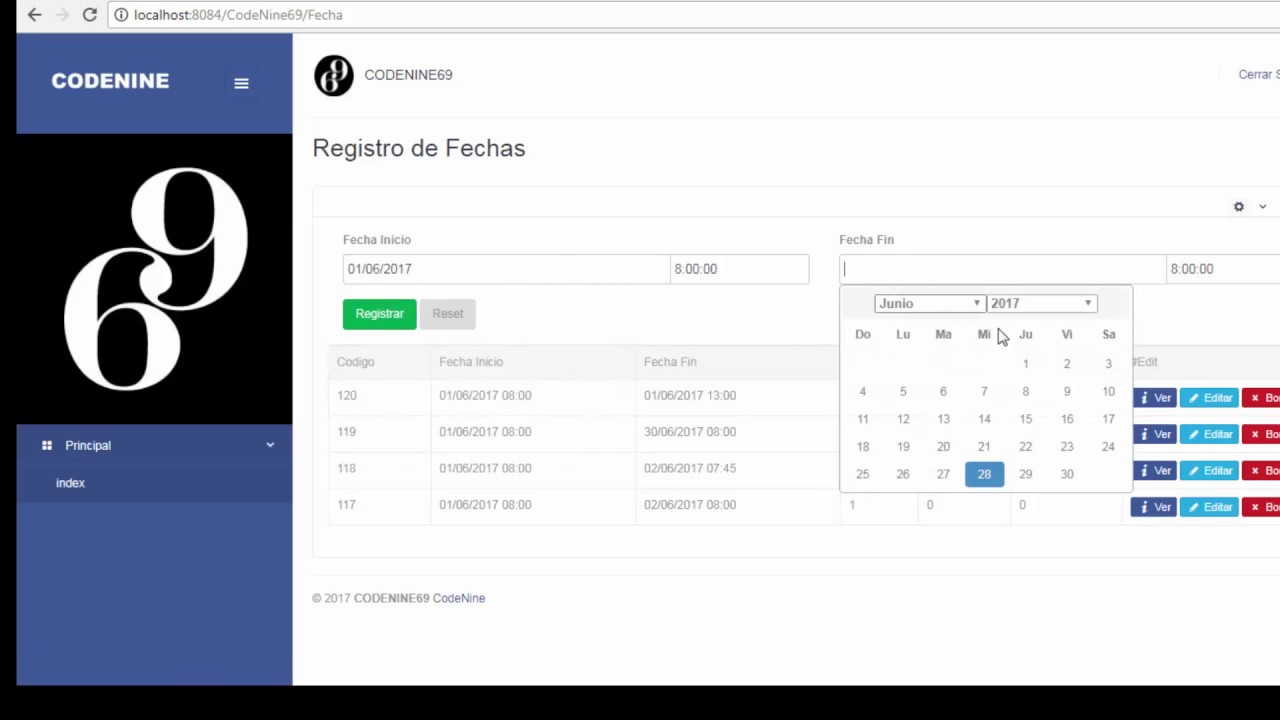Select day 14 in the calendar
1280x720 pixels.
coord(984,419)
